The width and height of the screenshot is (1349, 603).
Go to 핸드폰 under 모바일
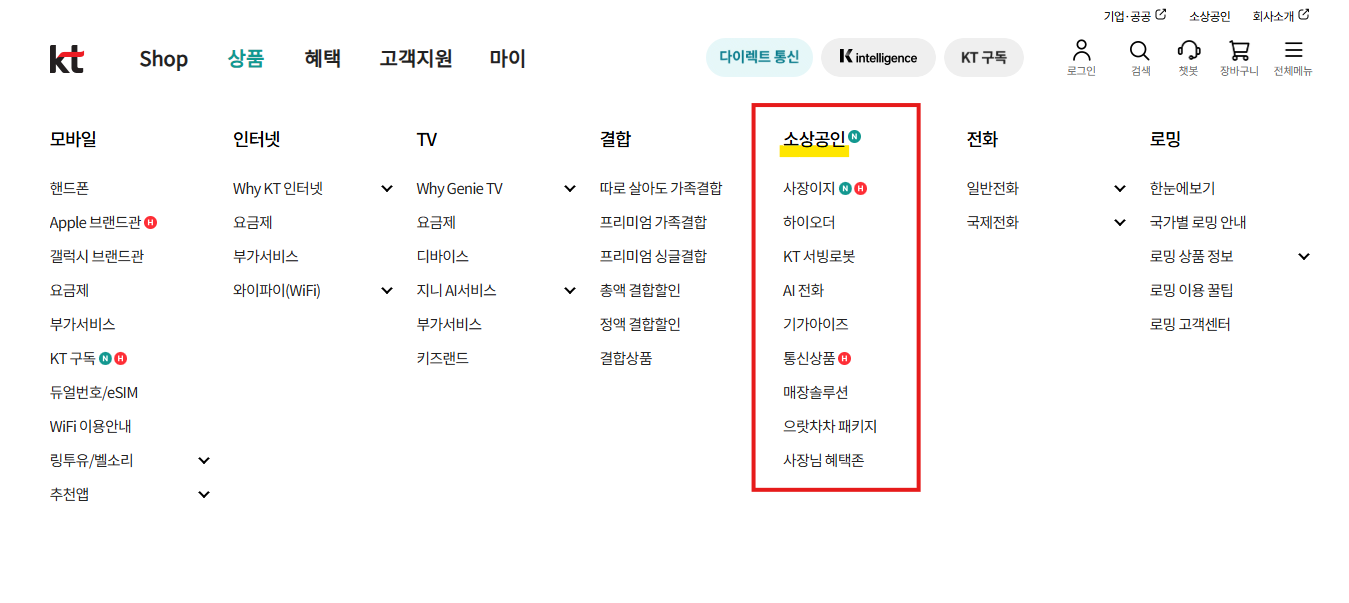click(x=69, y=189)
